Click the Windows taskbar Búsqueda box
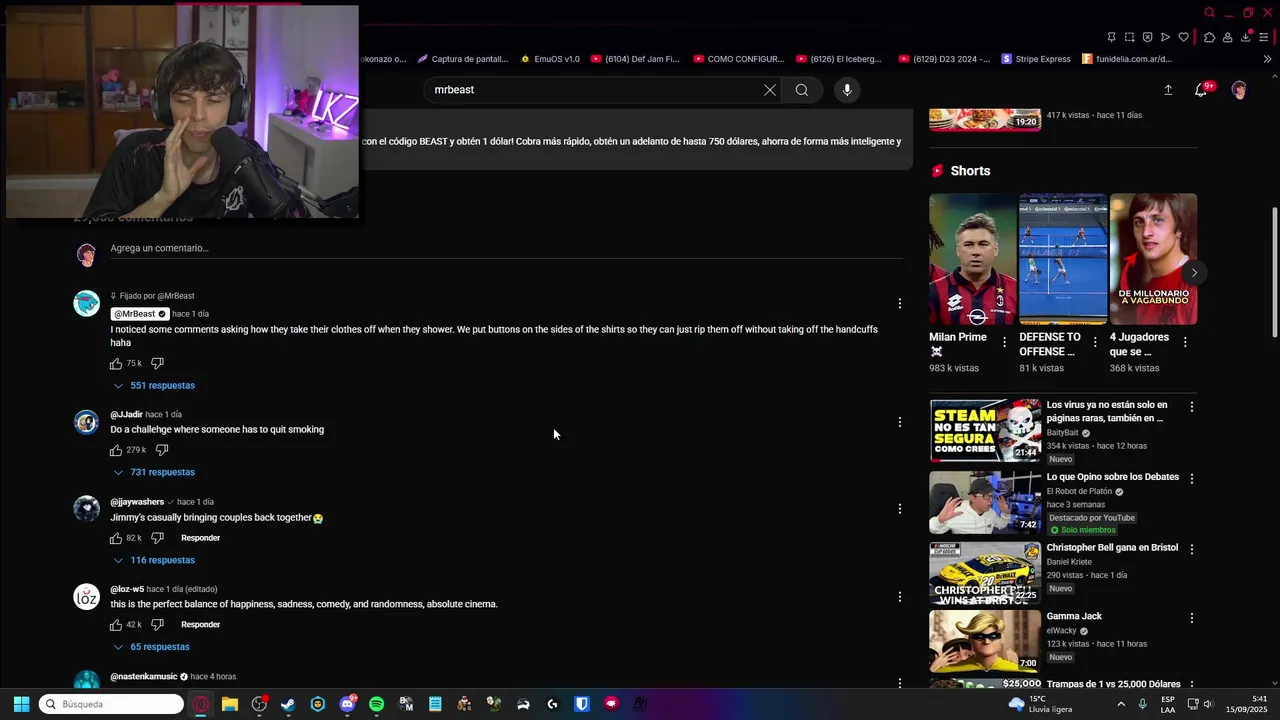The width and height of the screenshot is (1280, 720). [x=111, y=704]
